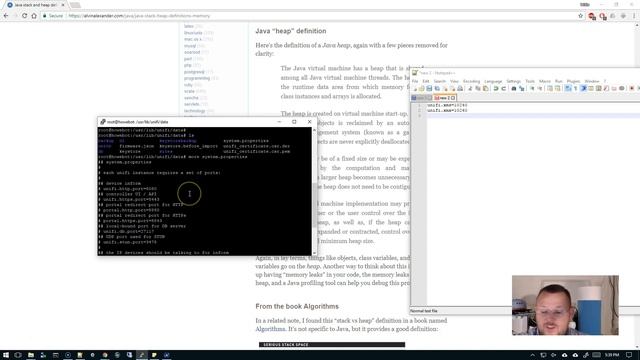The height and width of the screenshot is (360, 640).
Task: Open the mac os x category link
Action: click(193, 39)
